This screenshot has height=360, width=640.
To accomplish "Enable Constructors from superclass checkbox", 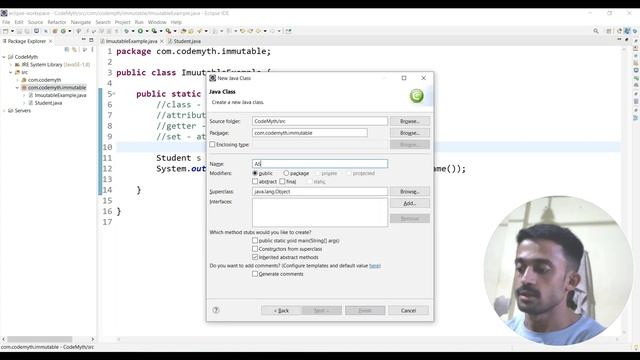I will [255, 249].
